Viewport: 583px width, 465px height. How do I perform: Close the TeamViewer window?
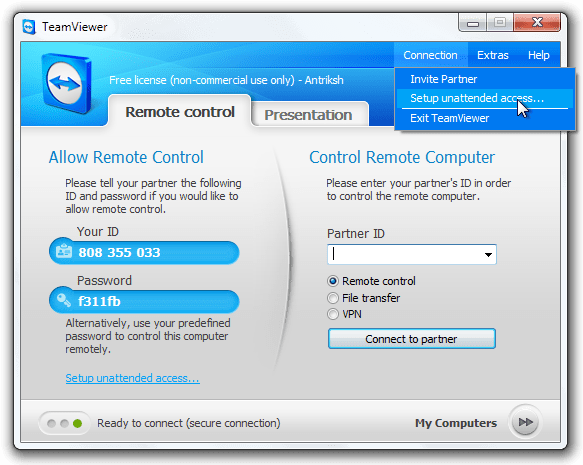[537, 23]
